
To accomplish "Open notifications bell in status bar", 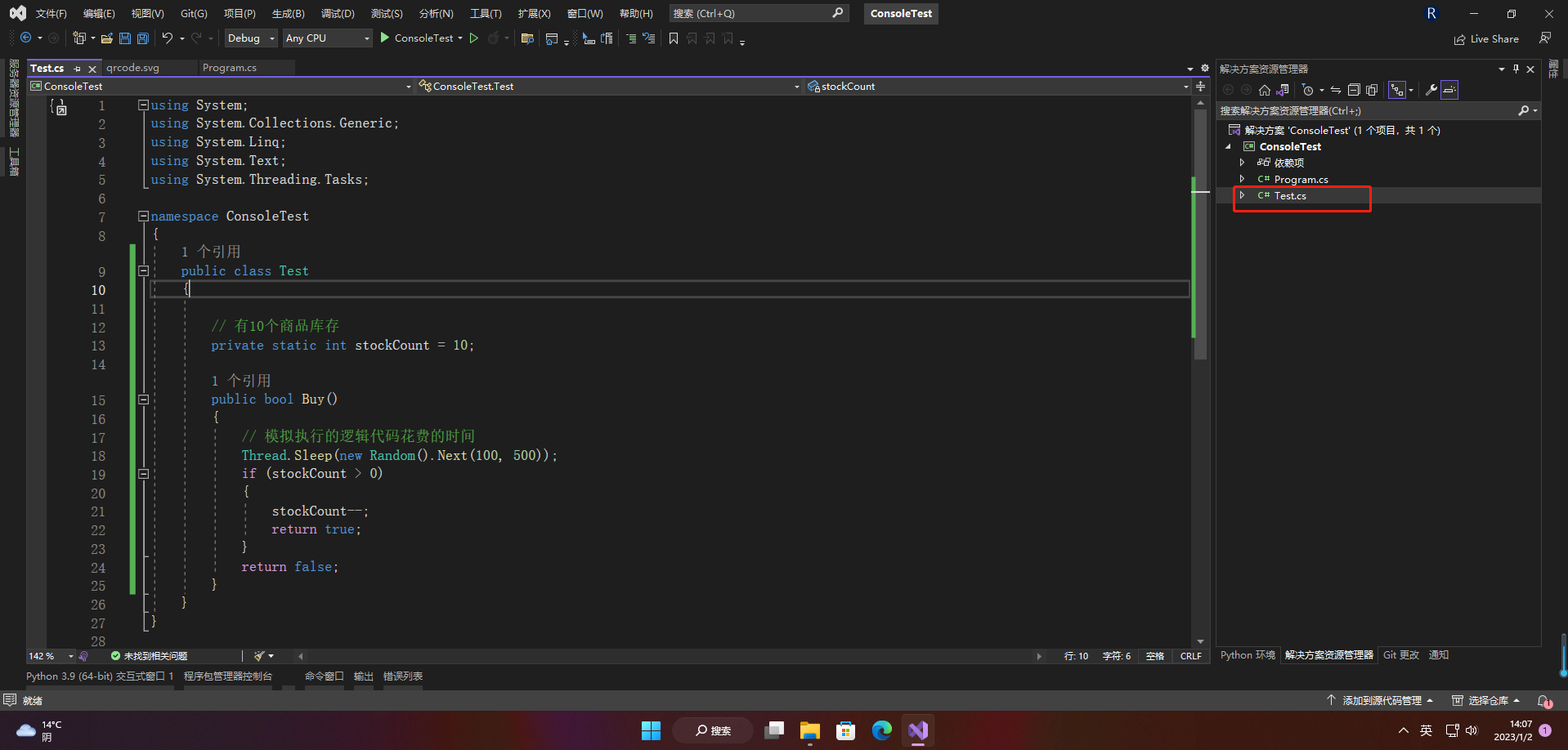I will (x=1544, y=701).
